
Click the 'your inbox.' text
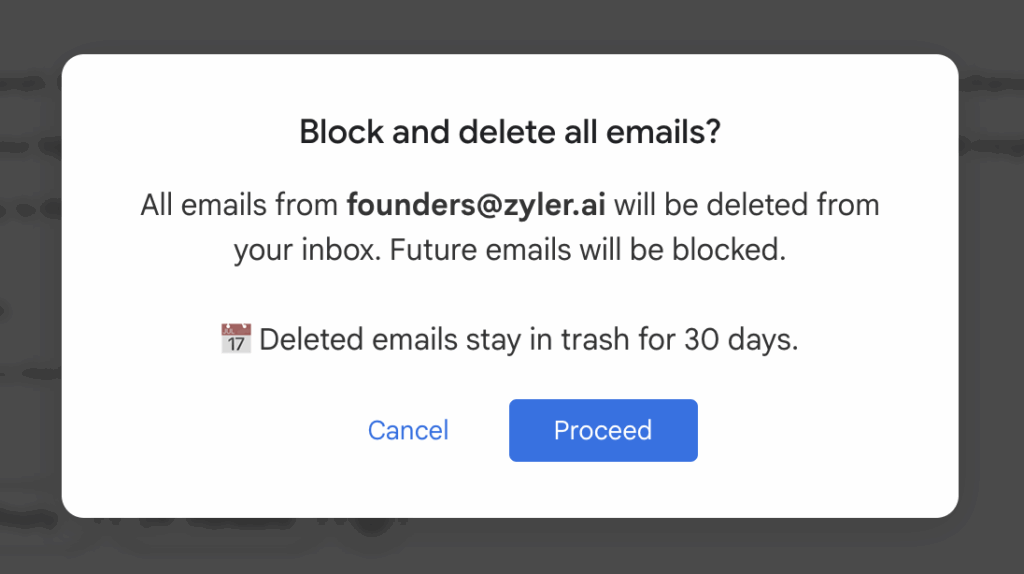pos(308,250)
